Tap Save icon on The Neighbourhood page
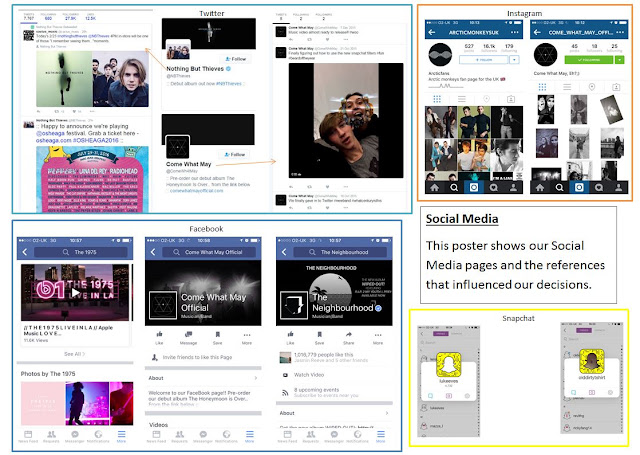The image size is (640, 455). coord(320,338)
